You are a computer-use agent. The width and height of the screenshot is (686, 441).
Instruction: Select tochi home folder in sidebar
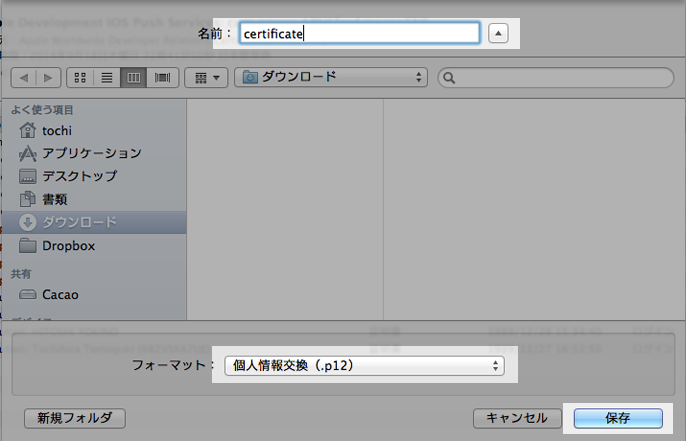pyautogui.click(x=94, y=130)
